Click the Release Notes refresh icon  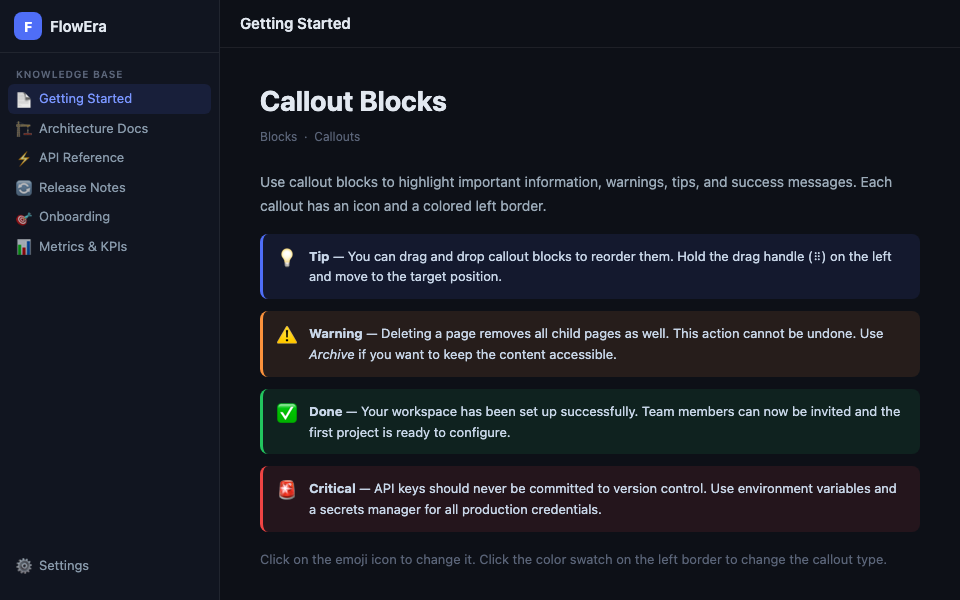click(x=24, y=188)
